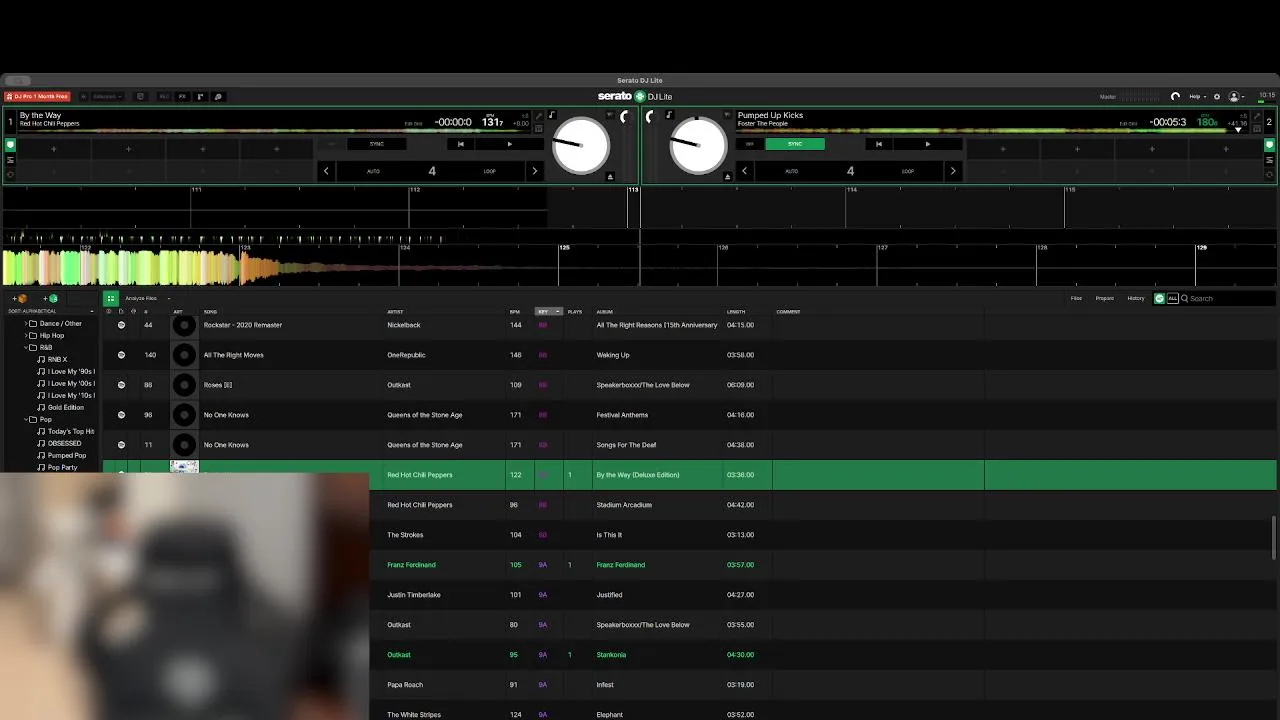Open the settings gear
Screen dimensions: 1280x720
pyautogui.click(x=1217, y=97)
